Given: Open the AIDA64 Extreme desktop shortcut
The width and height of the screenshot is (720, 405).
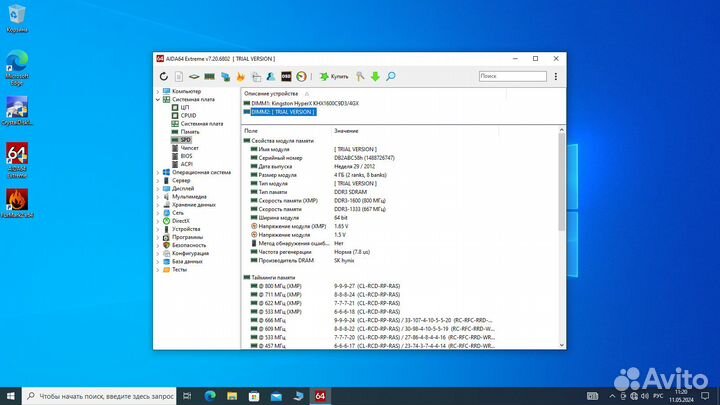Looking at the screenshot, I should click(x=17, y=160).
